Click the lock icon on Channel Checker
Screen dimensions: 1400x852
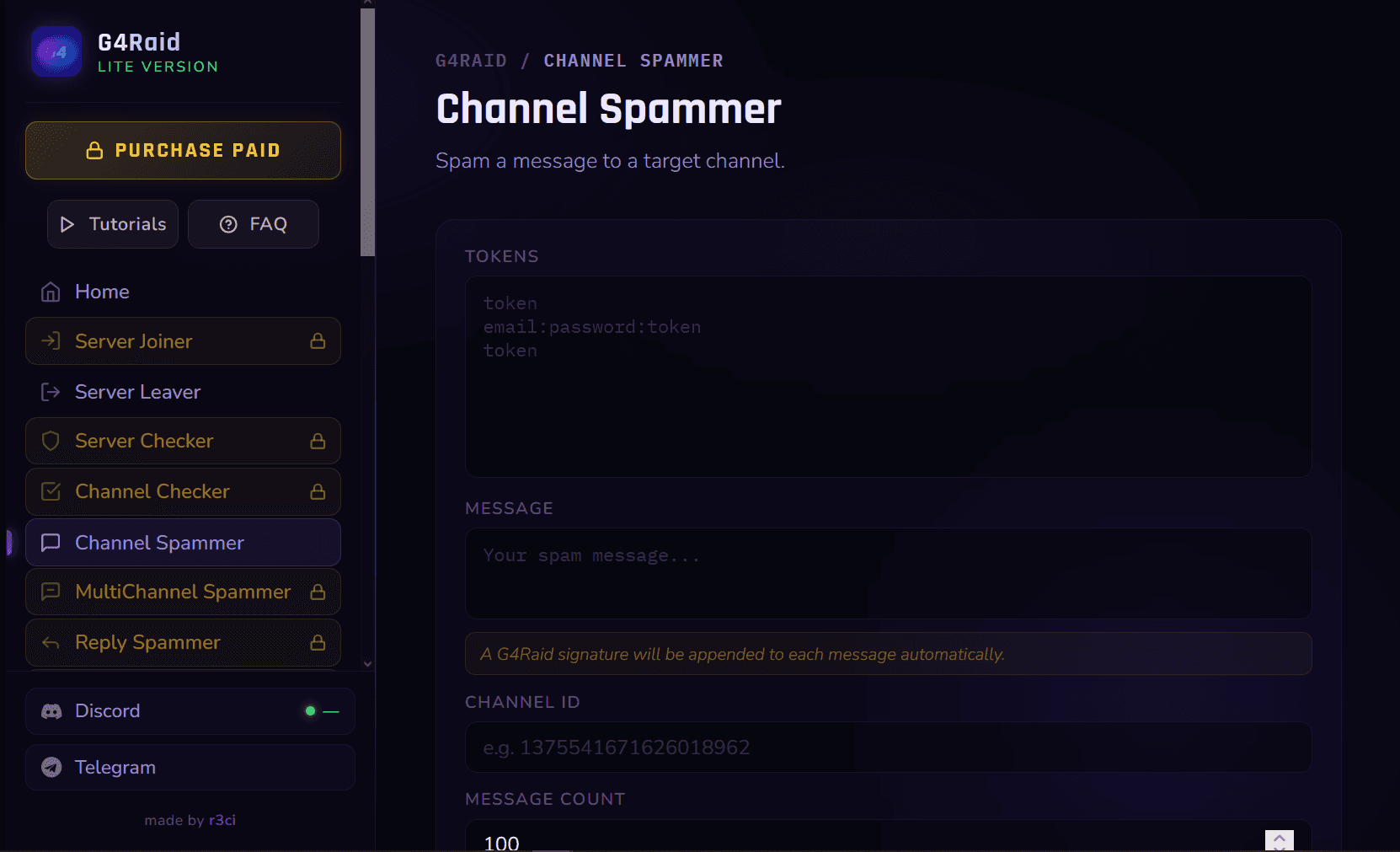click(x=318, y=491)
